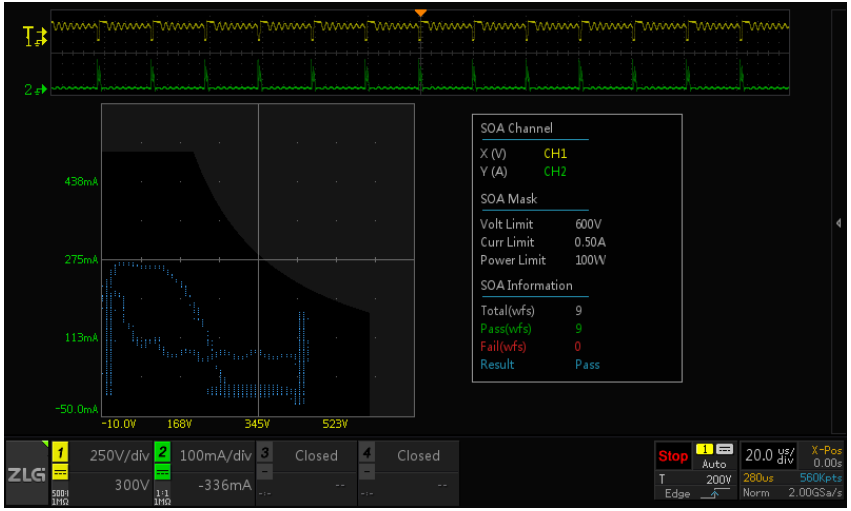Select the 2.00GSa/s sample rate value

[815, 493]
